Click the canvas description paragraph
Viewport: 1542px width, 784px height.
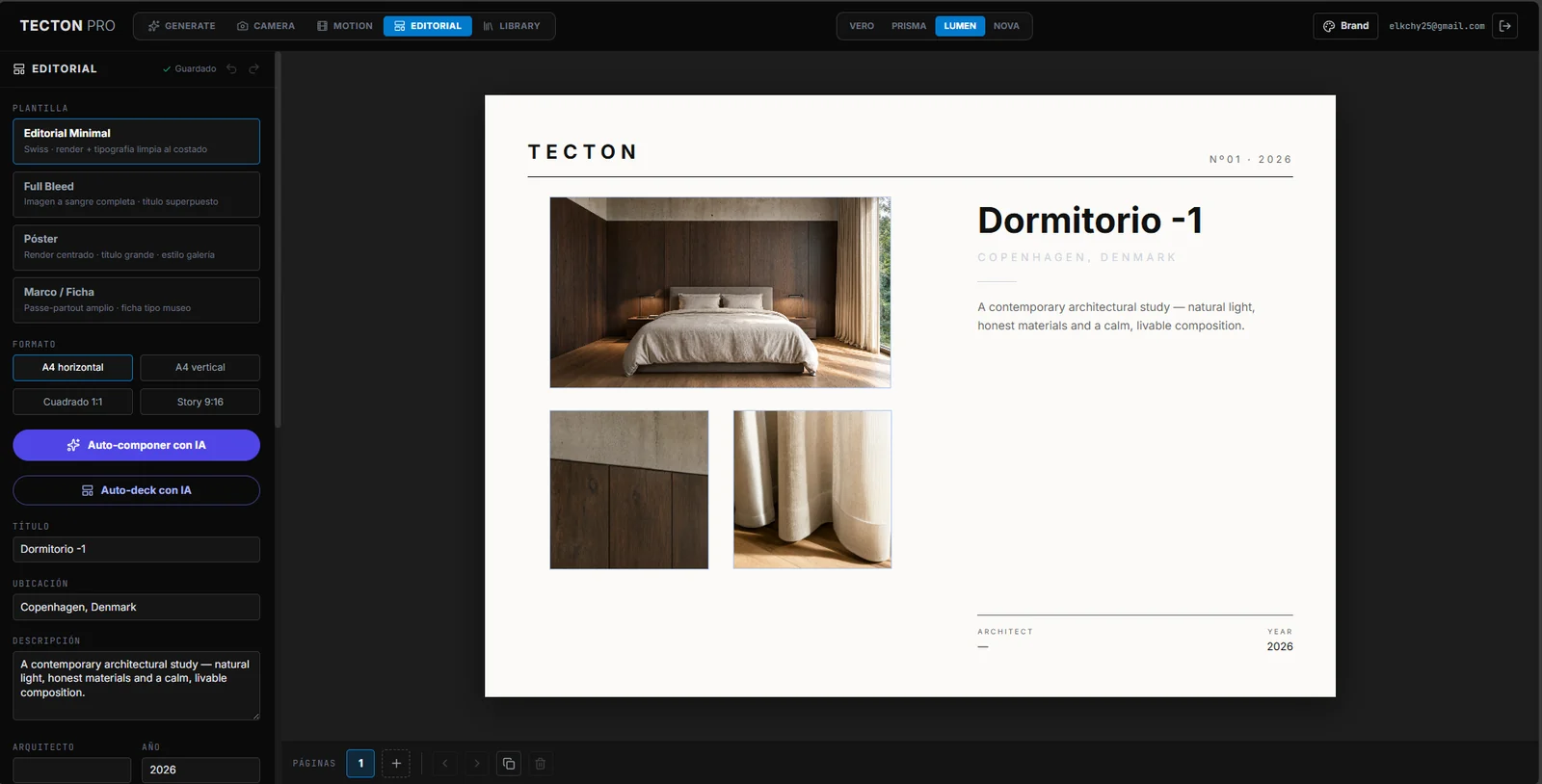point(1116,316)
